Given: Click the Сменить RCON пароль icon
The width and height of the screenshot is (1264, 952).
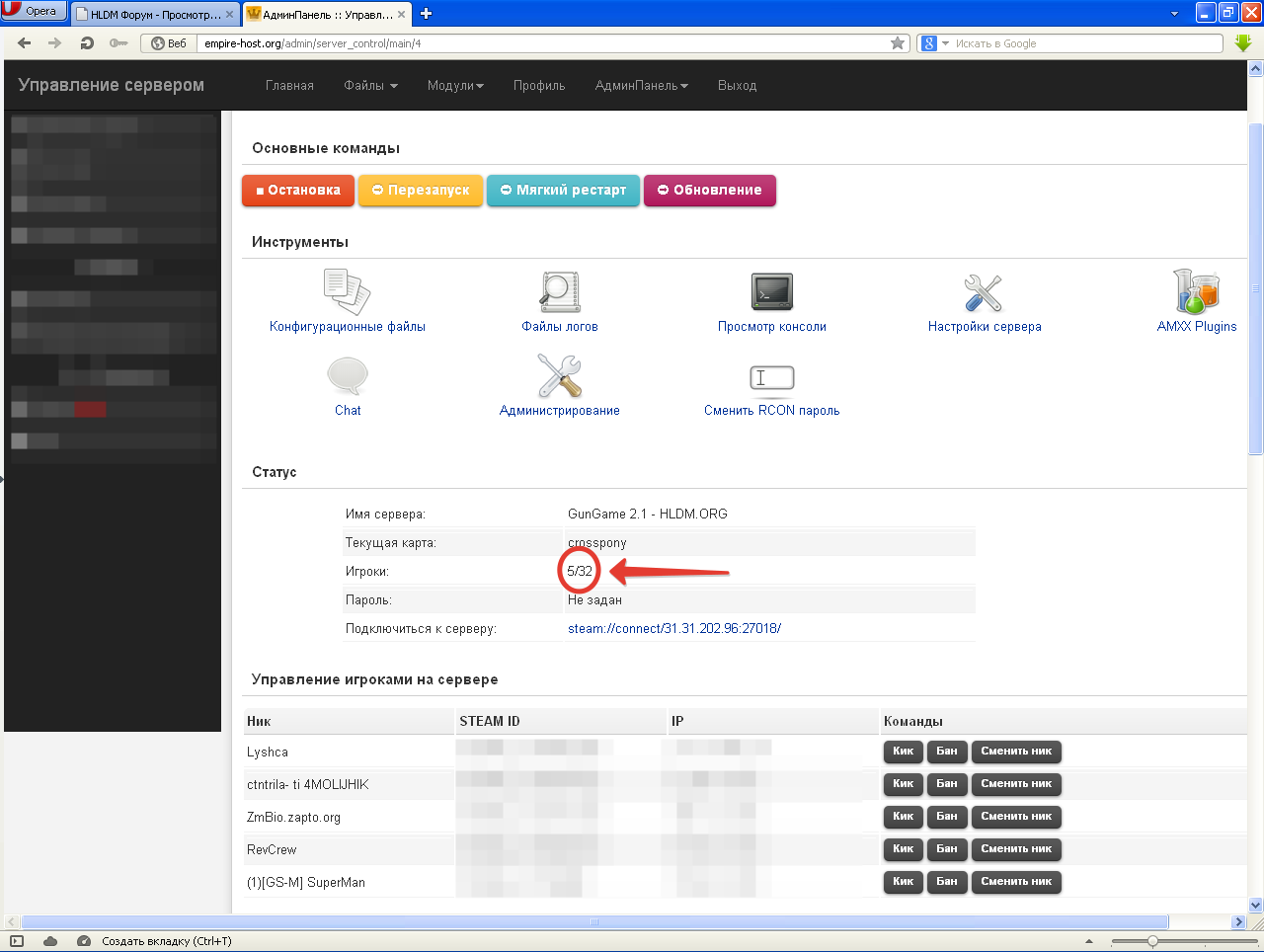Looking at the screenshot, I should pyautogui.click(x=771, y=377).
